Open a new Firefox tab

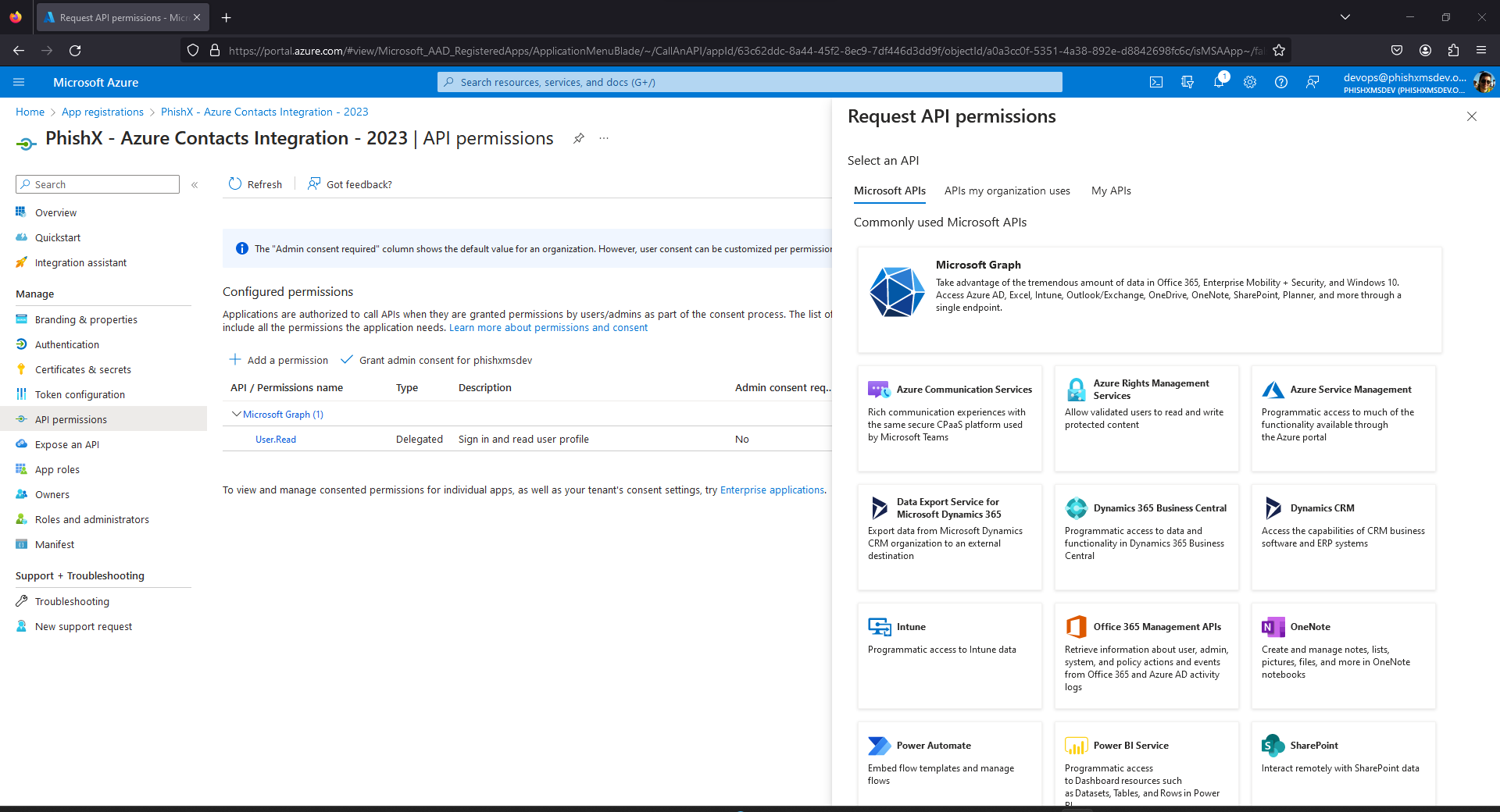coord(226,17)
